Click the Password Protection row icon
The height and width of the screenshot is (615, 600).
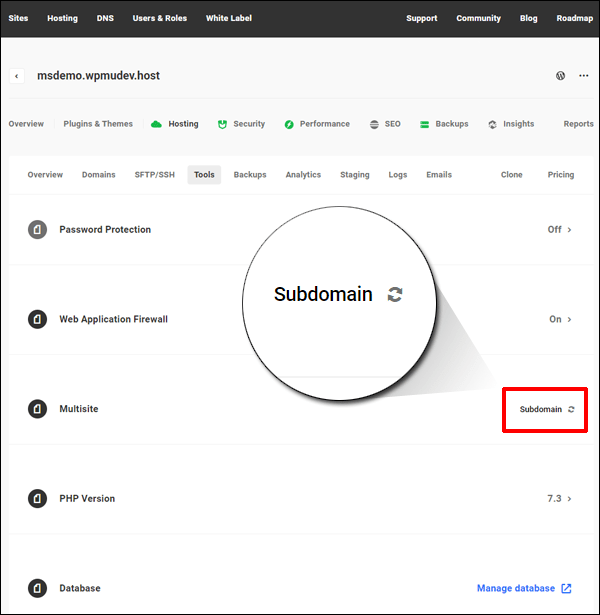37,229
